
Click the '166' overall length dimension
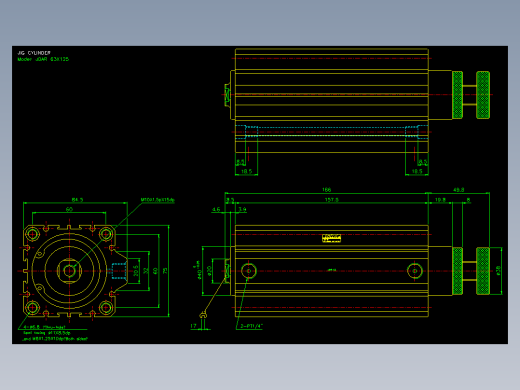(327, 190)
